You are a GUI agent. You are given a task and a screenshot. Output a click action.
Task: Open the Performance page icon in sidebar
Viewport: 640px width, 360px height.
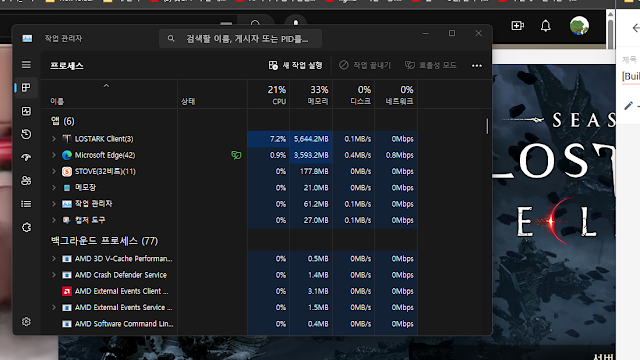pyautogui.click(x=26, y=111)
